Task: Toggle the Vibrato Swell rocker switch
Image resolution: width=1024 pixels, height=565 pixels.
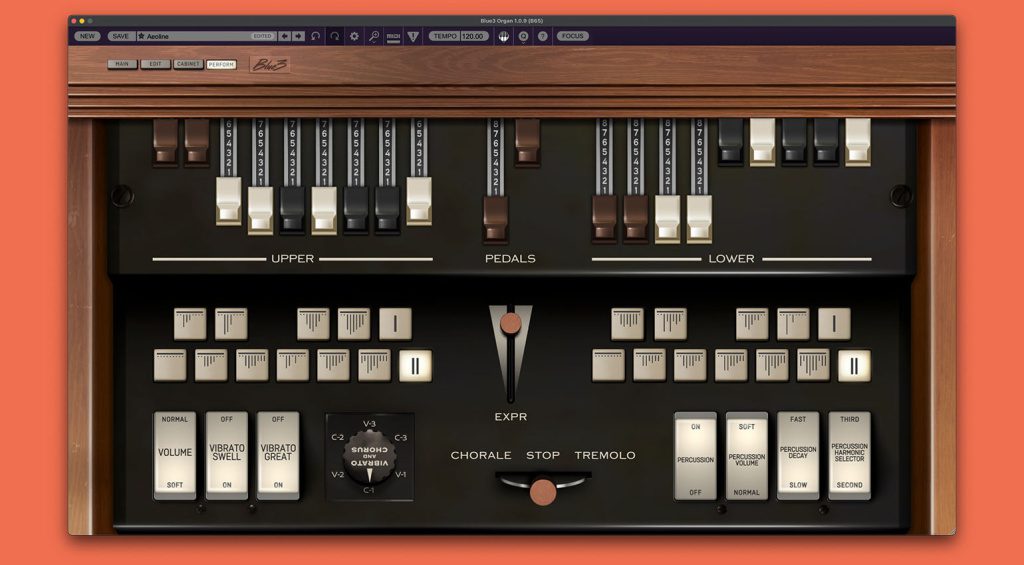Action: (x=227, y=455)
